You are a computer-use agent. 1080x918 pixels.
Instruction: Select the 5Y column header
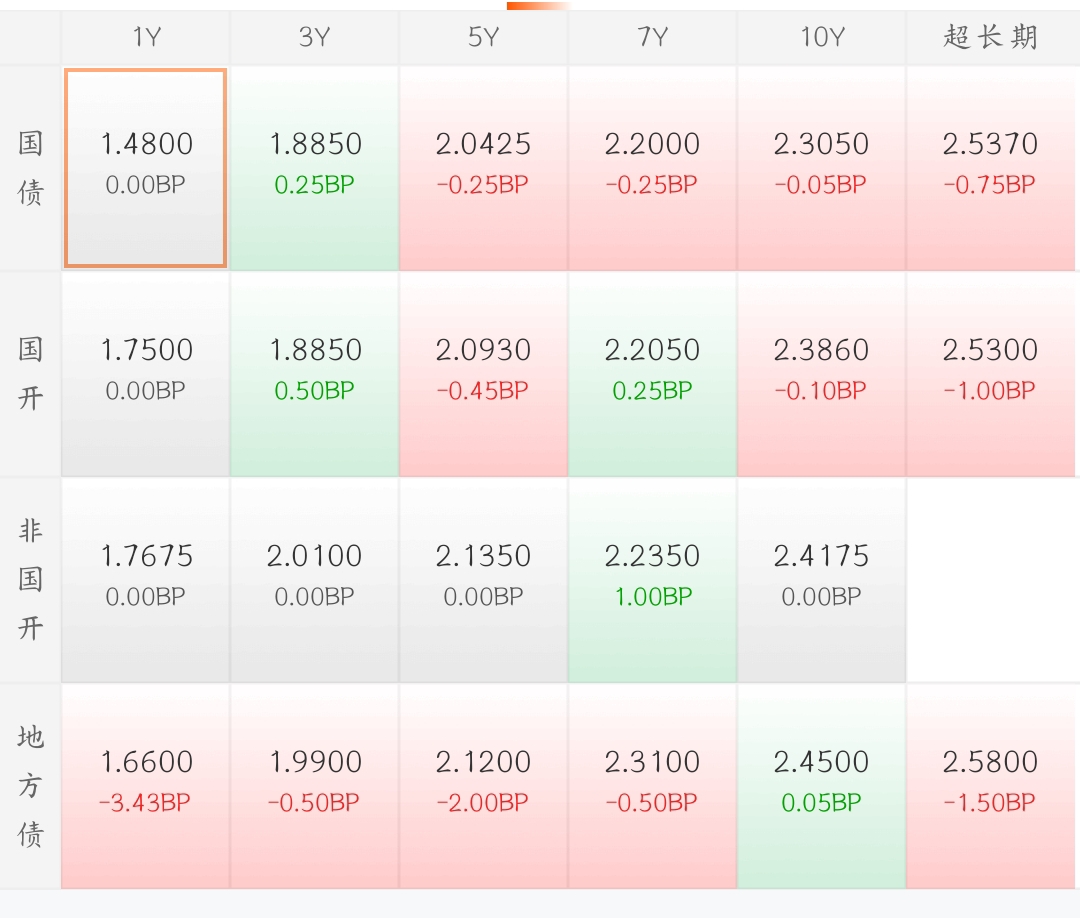483,37
